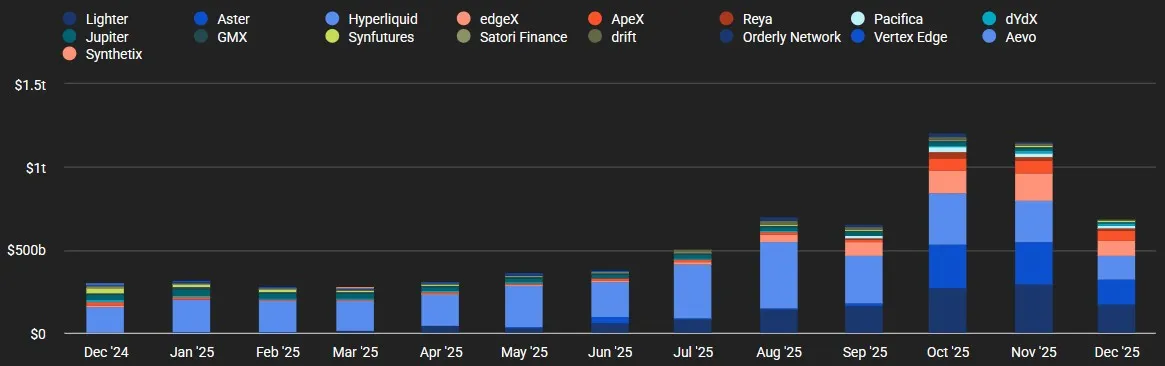The height and width of the screenshot is (366, 1165).
Task: Select the Hyperliquid segment of Oct '25 bar
Action: coord(947,219)
